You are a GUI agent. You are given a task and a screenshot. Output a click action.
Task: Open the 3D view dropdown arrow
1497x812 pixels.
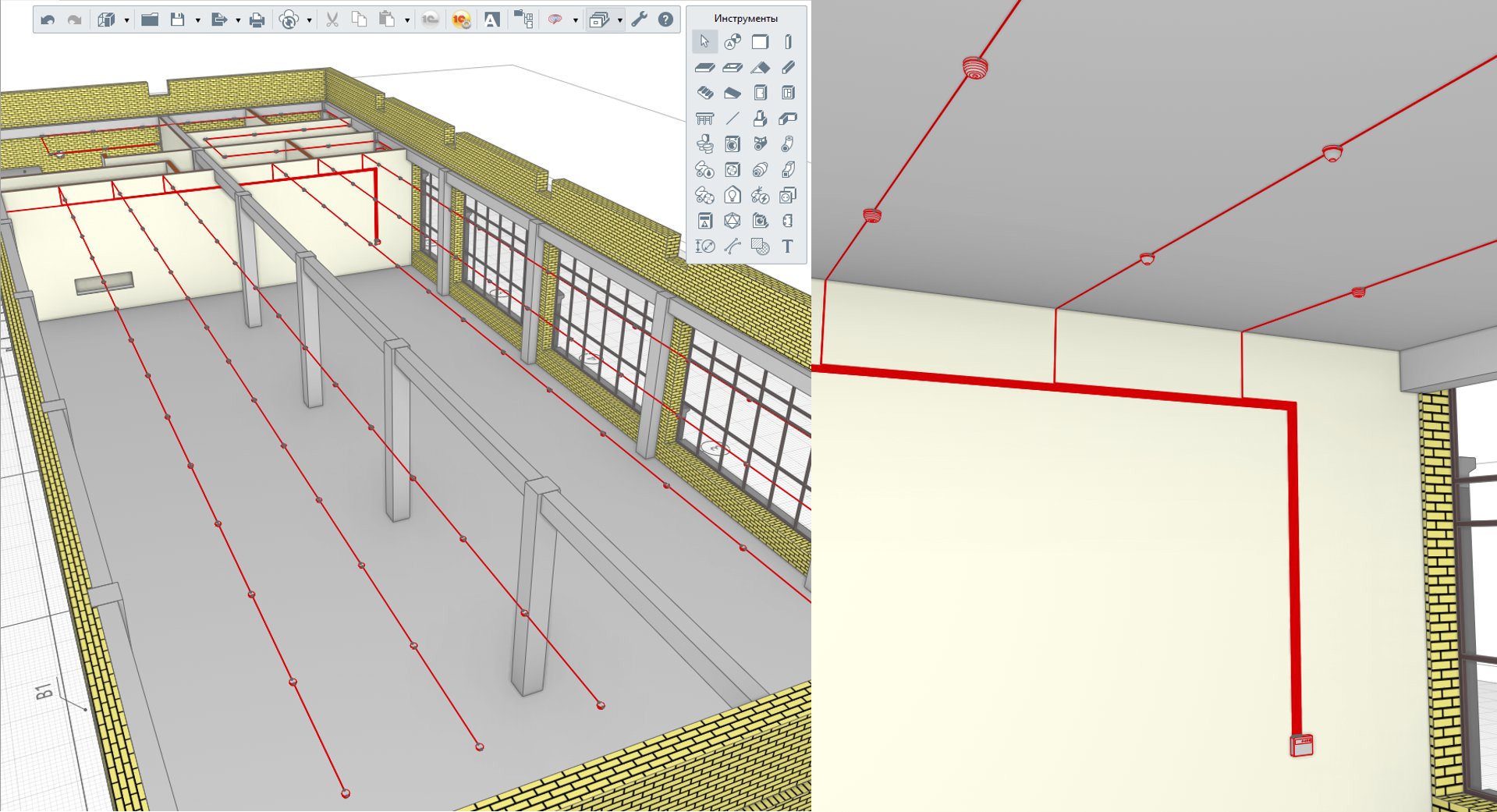(x=126, y=20)
